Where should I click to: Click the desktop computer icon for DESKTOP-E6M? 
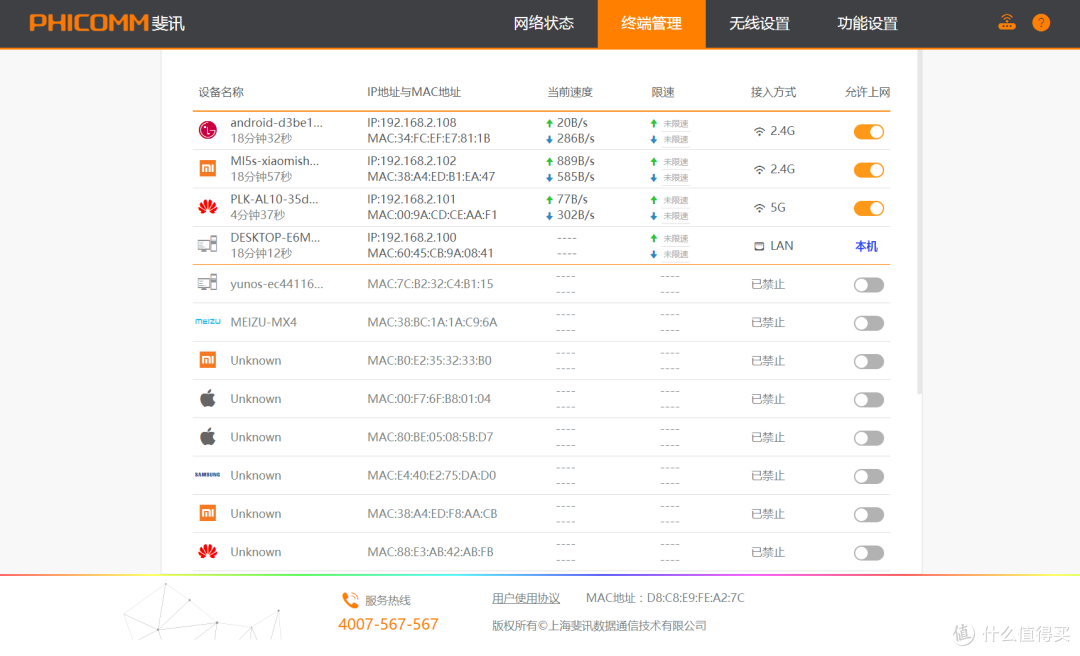208,244
